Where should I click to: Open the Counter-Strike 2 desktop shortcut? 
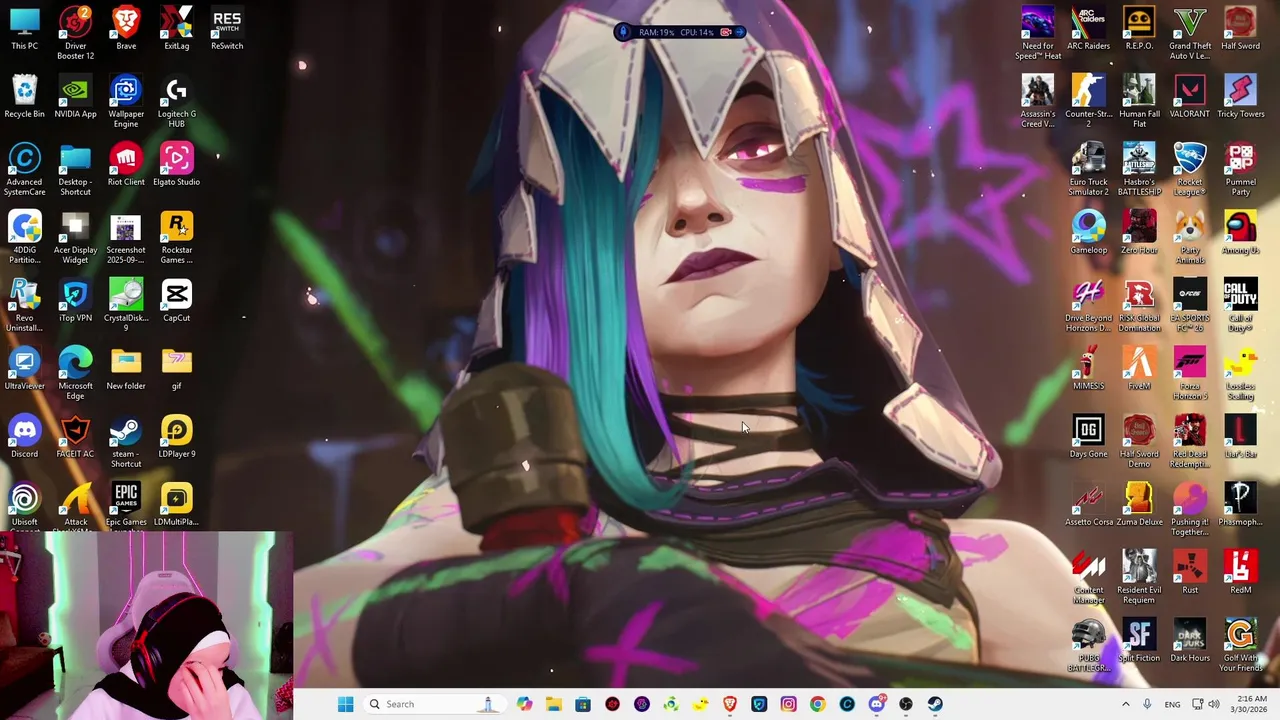(x=1089, y=101)
